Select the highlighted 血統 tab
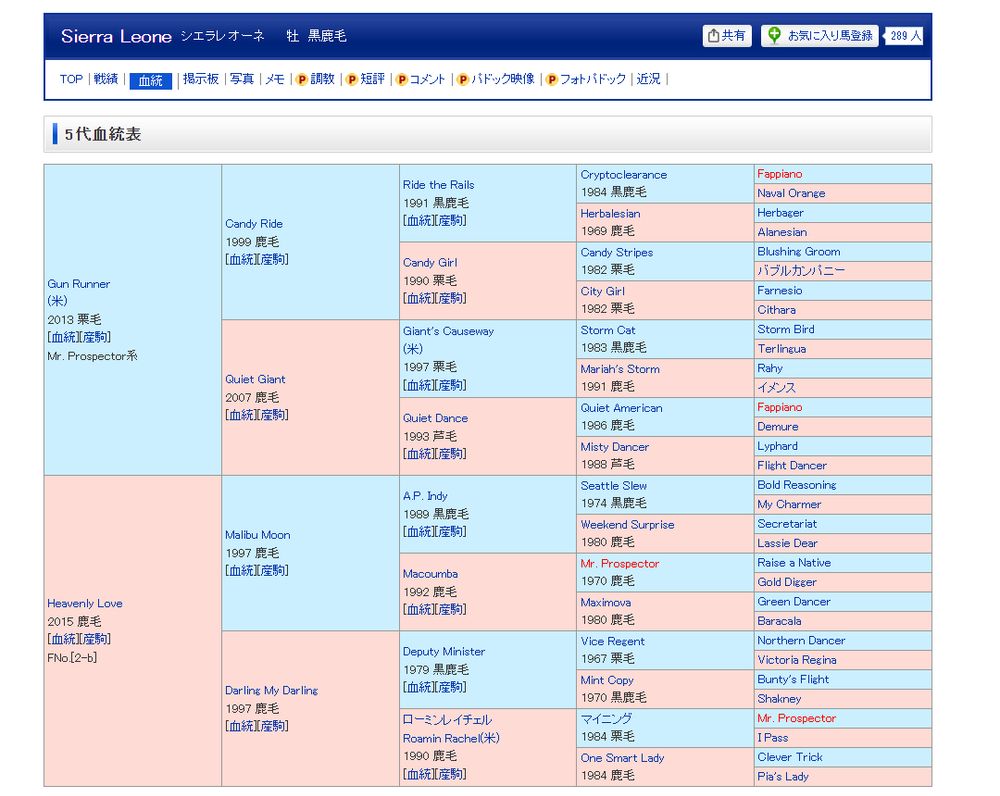The height and width of the screenshot is (796, 1000). coord(151,80)
